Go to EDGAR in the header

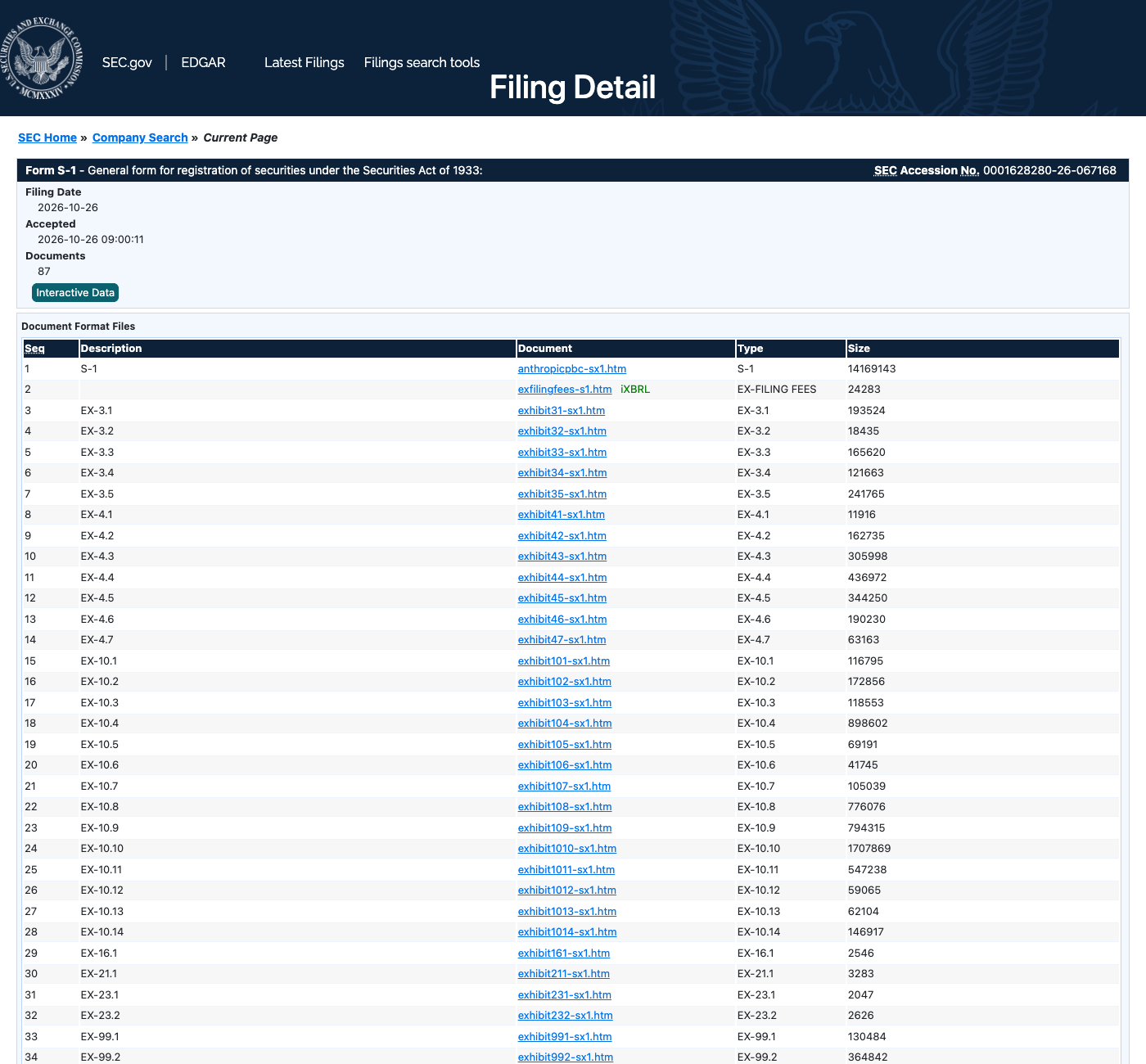click(203, 62)
